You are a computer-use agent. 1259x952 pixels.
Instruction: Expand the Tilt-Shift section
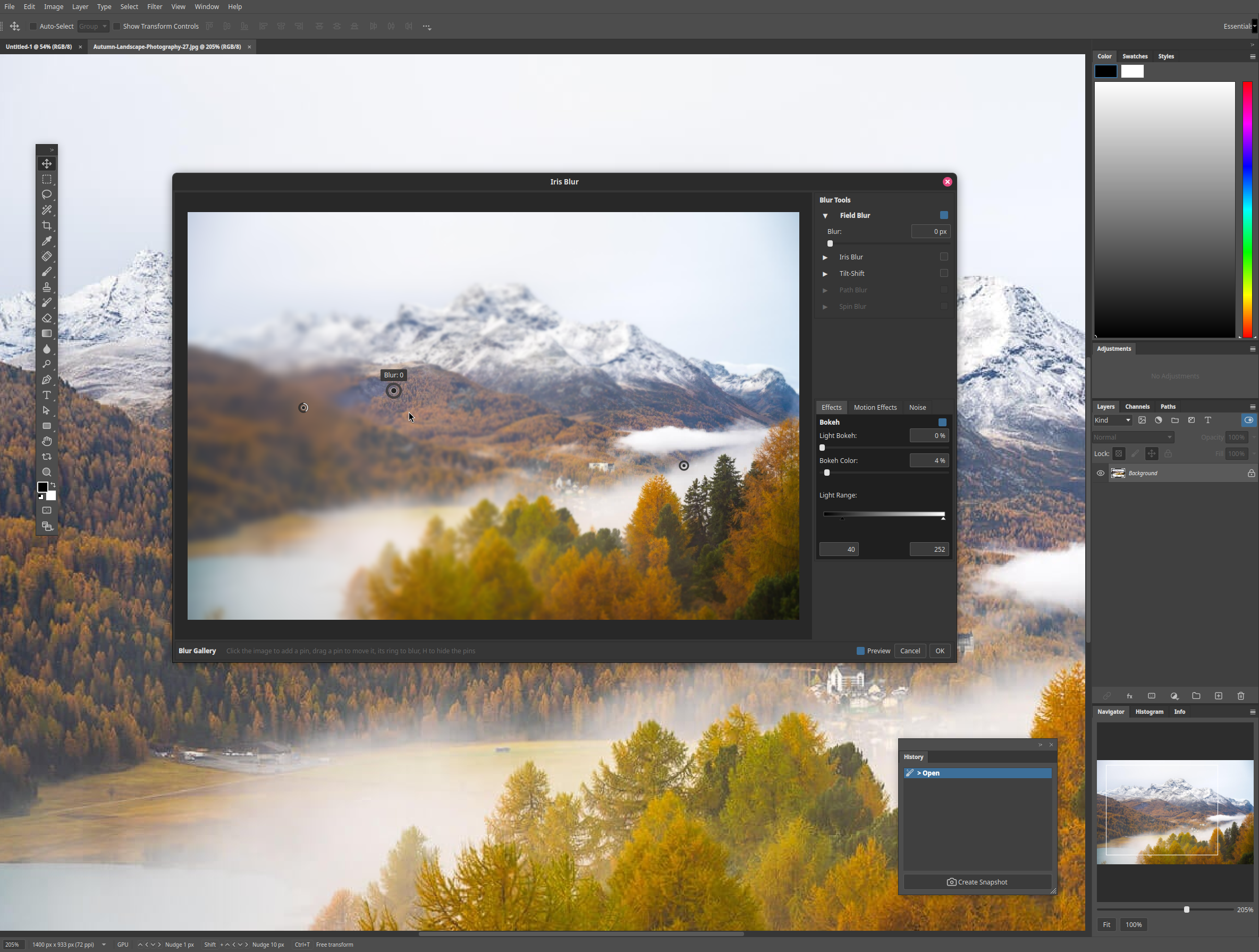pyautogui.click(x=825, y=274)
